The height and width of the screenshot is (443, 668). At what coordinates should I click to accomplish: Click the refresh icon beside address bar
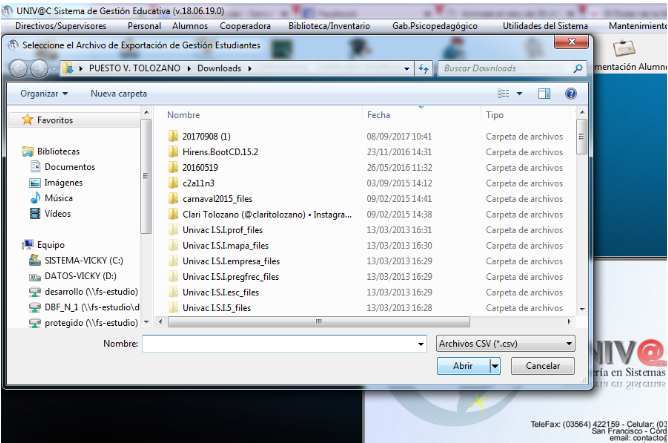tap(423, 68)
